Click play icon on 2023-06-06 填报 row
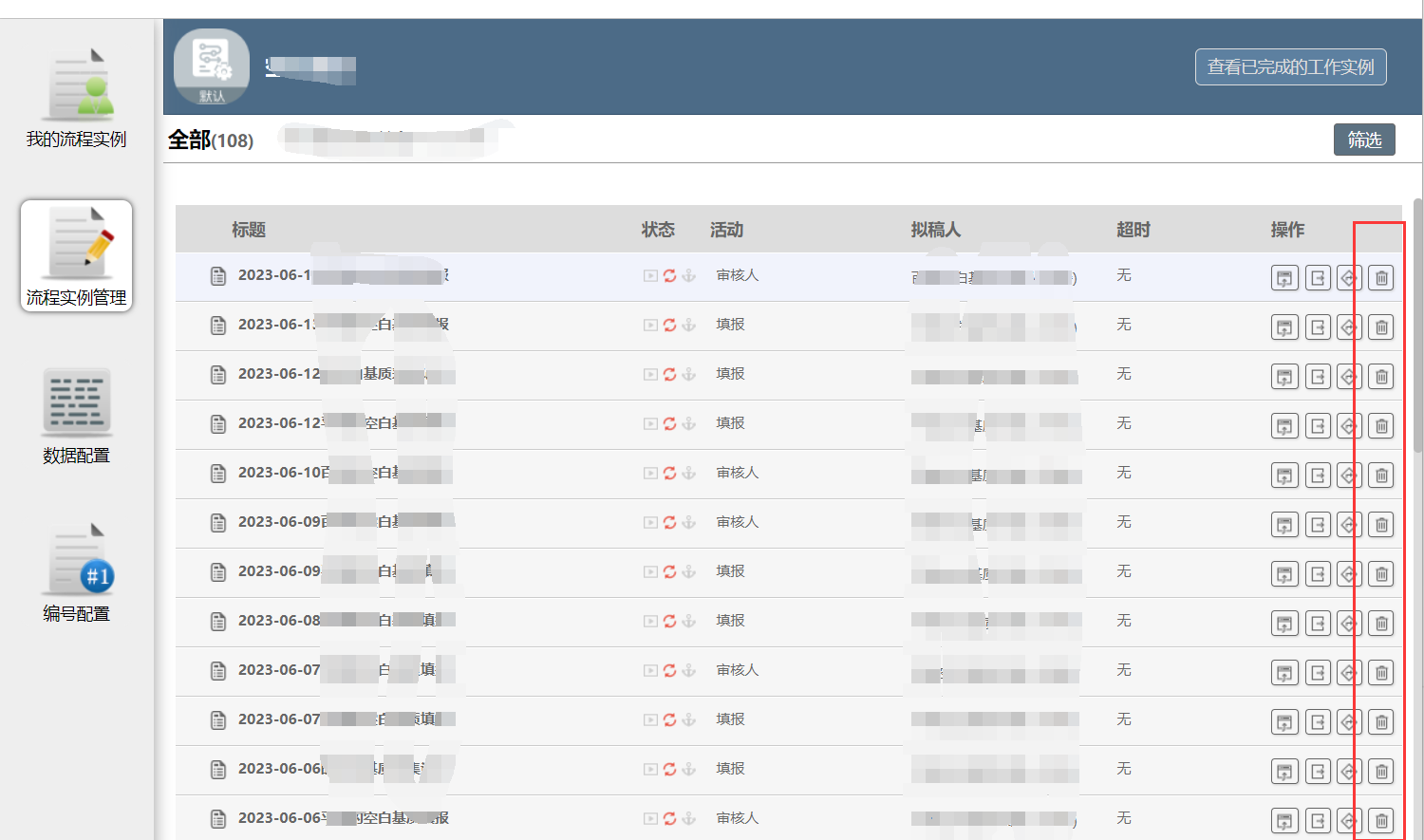1424x840 pixels. 650,769
